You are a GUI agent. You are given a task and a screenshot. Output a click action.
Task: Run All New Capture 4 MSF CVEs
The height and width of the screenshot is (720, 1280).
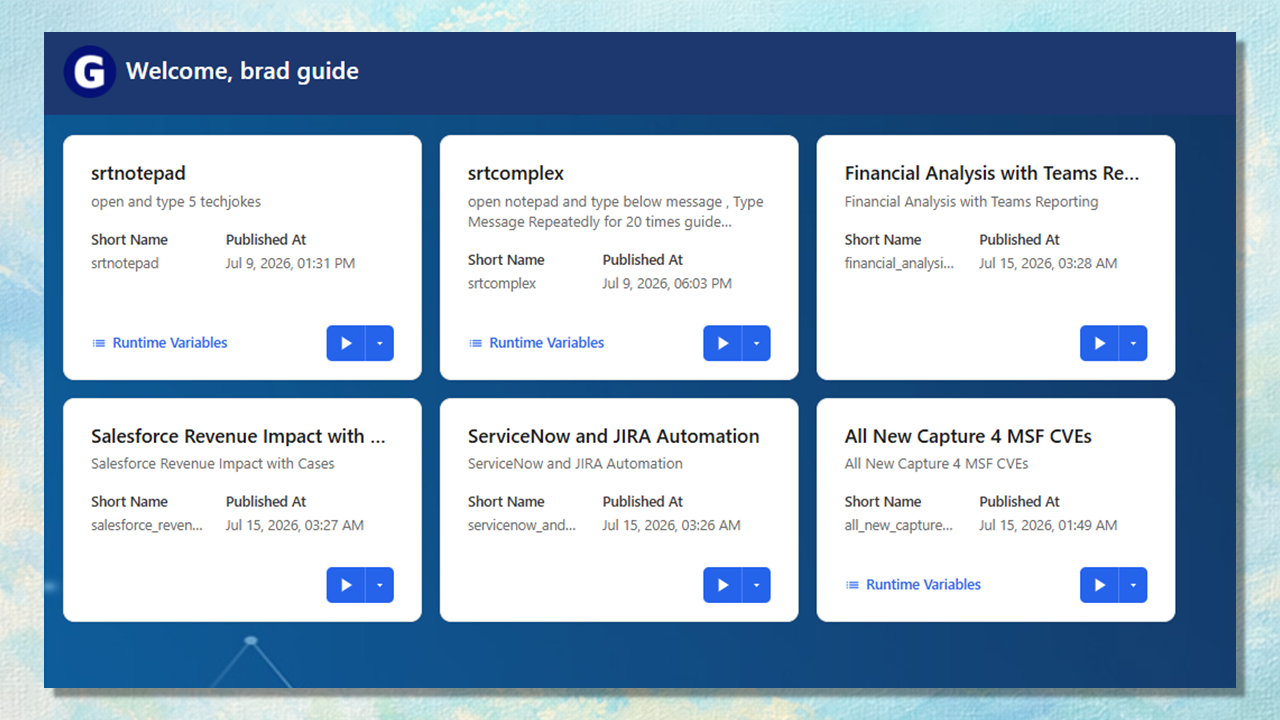click(1099, 585)
